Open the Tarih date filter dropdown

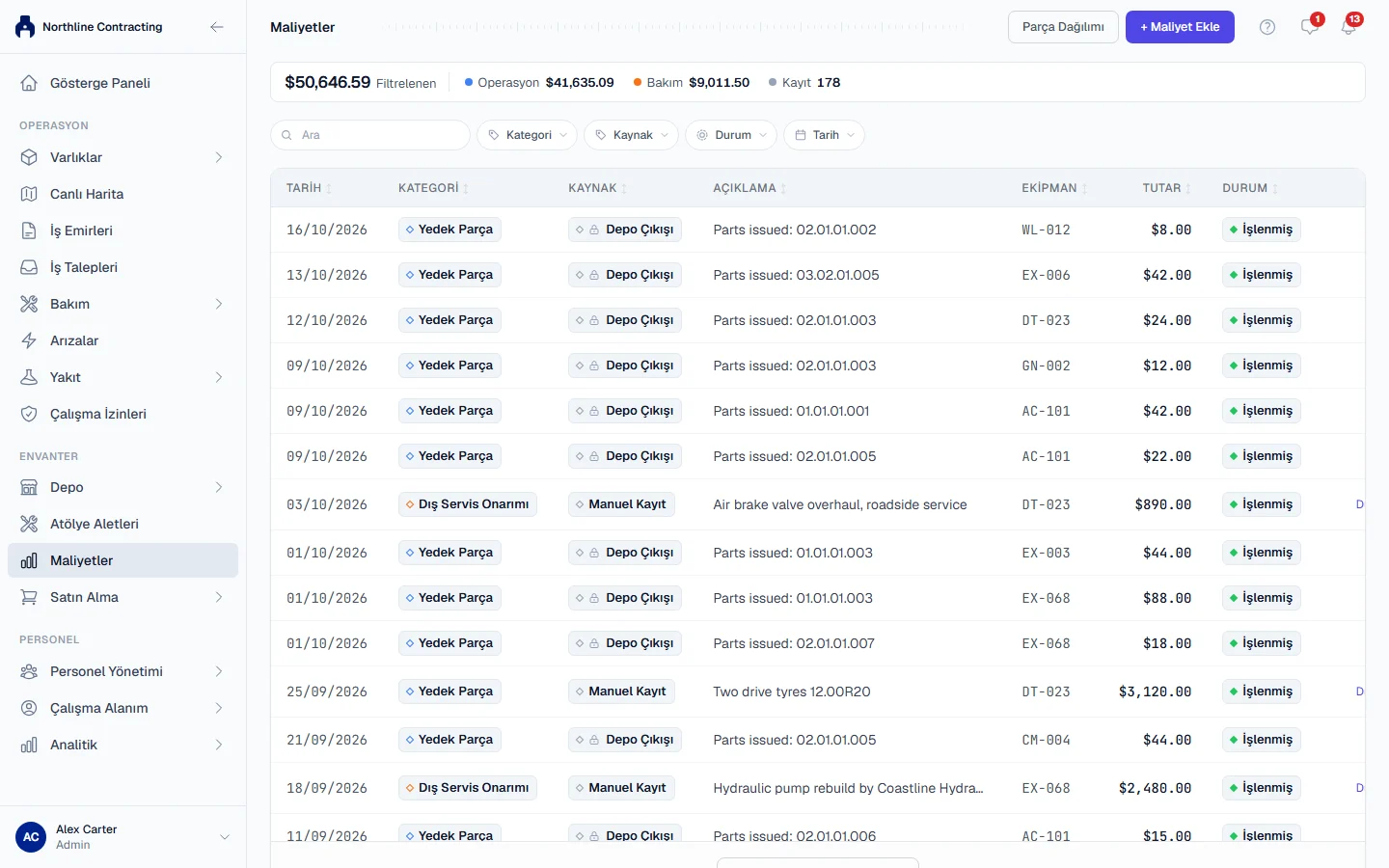824,135
